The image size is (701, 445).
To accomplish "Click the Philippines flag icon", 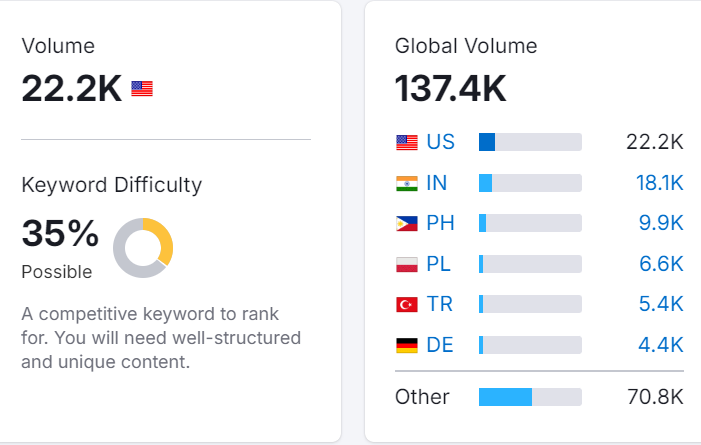I will tap(407, 223).
